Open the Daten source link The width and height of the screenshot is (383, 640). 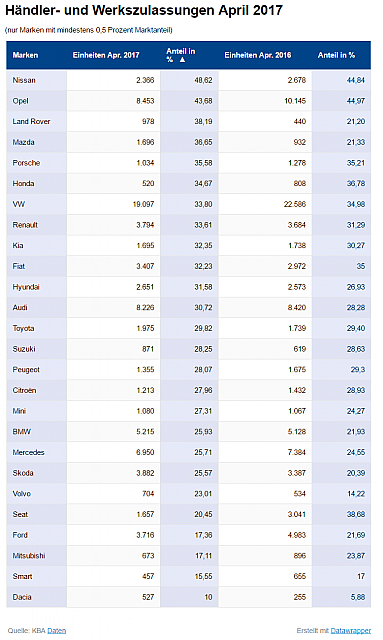click(56, 631)
